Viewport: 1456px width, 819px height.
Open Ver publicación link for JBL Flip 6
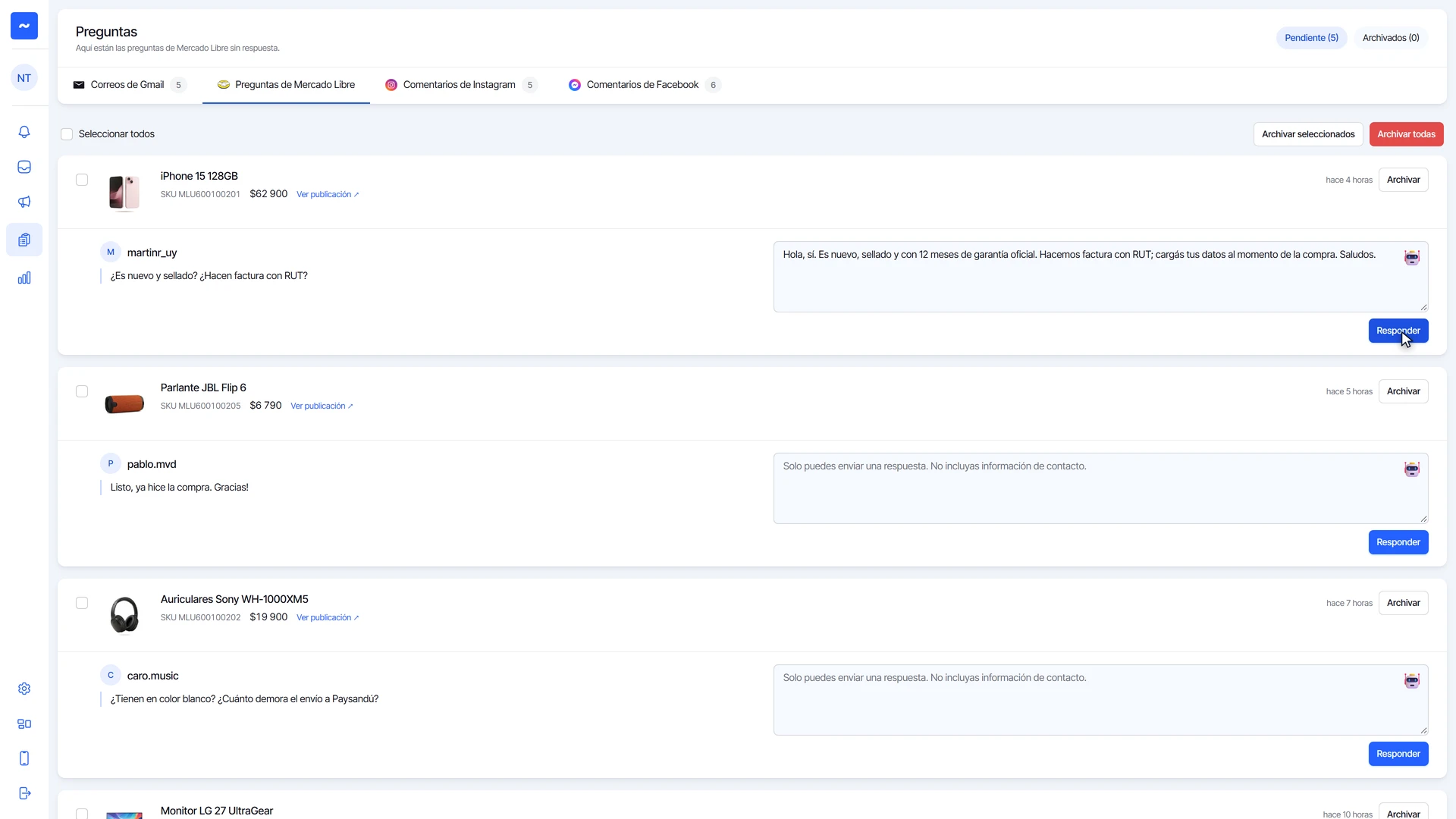[x=322, y=406]
